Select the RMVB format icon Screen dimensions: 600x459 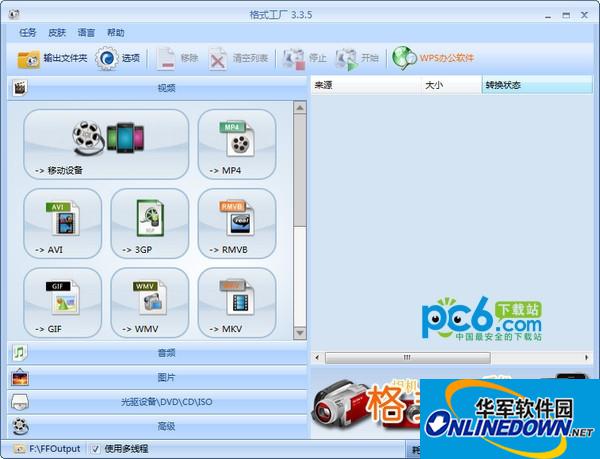point(236,224)
